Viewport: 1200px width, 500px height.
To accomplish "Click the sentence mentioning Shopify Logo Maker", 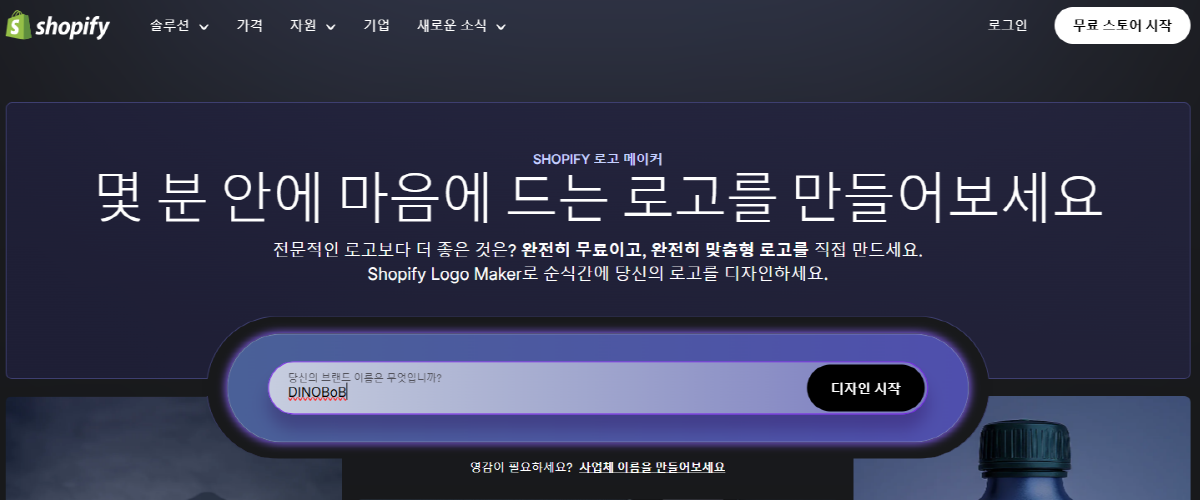I will [x=598, y=273].
